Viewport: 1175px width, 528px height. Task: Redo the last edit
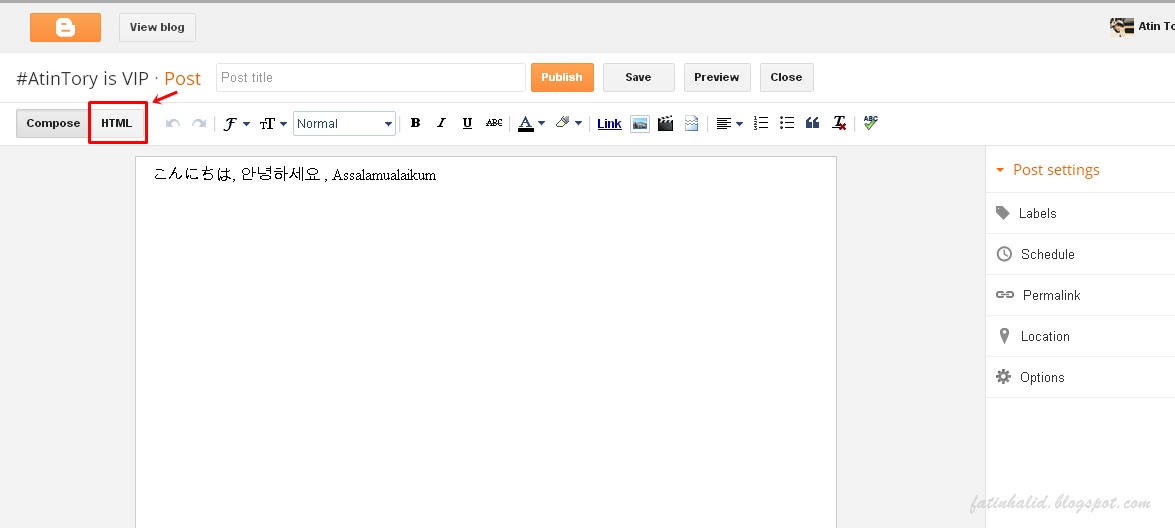tap(199, 124)
